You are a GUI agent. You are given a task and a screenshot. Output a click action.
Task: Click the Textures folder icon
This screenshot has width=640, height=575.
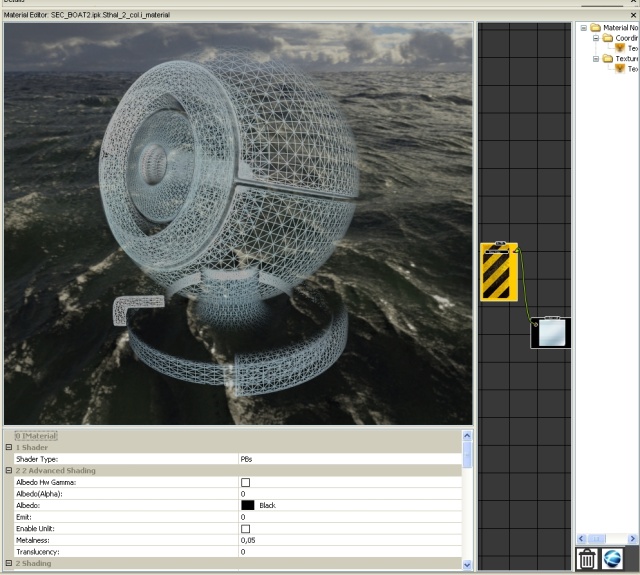point(608,58)
